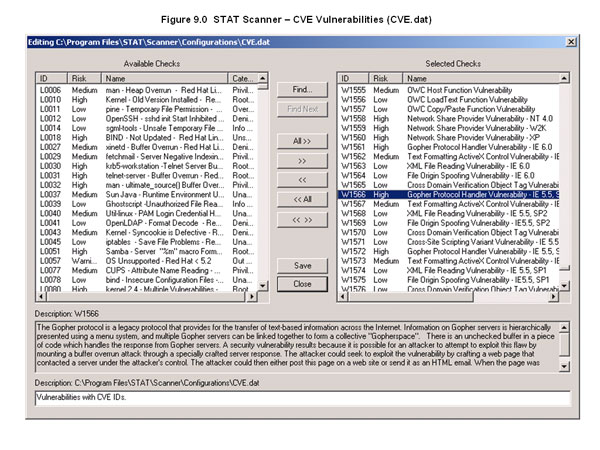
Task: Sort Available Checks by Risk column
Action: pos(84,78)
